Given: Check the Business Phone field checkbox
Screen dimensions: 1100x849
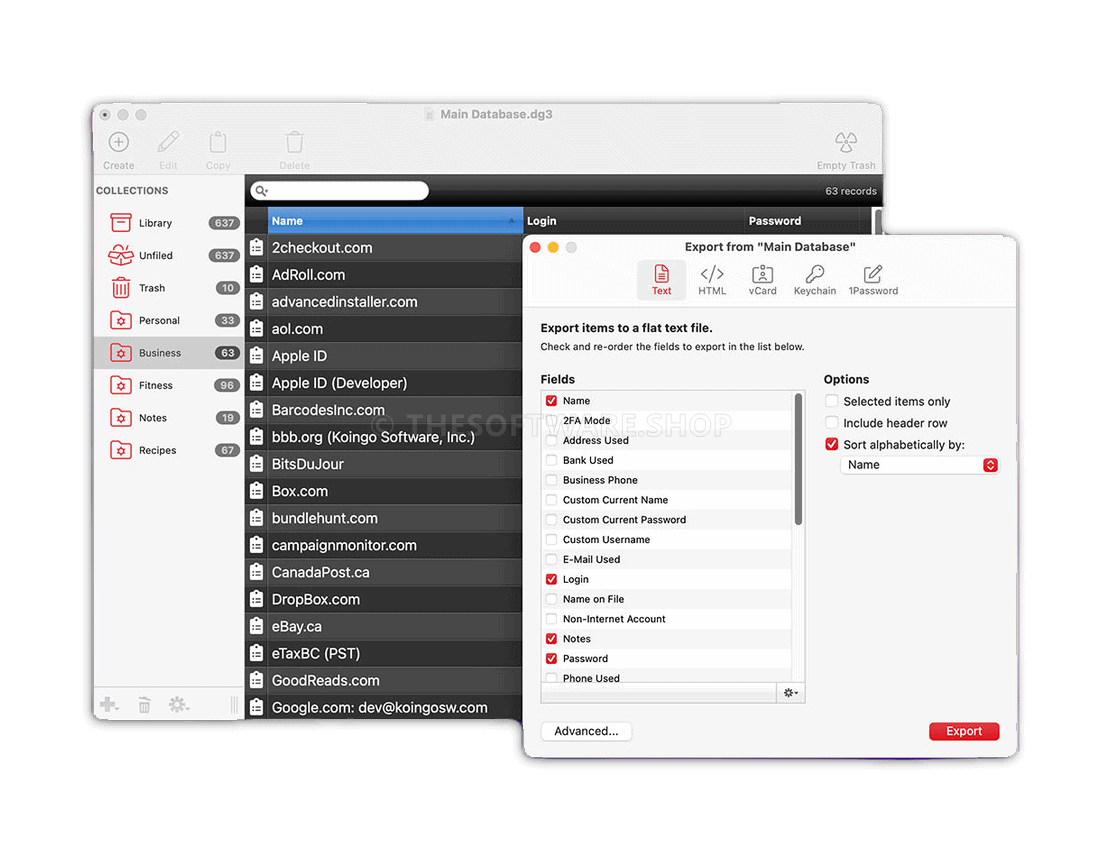Looking at the screenshot, I should [x=551, y=480].
